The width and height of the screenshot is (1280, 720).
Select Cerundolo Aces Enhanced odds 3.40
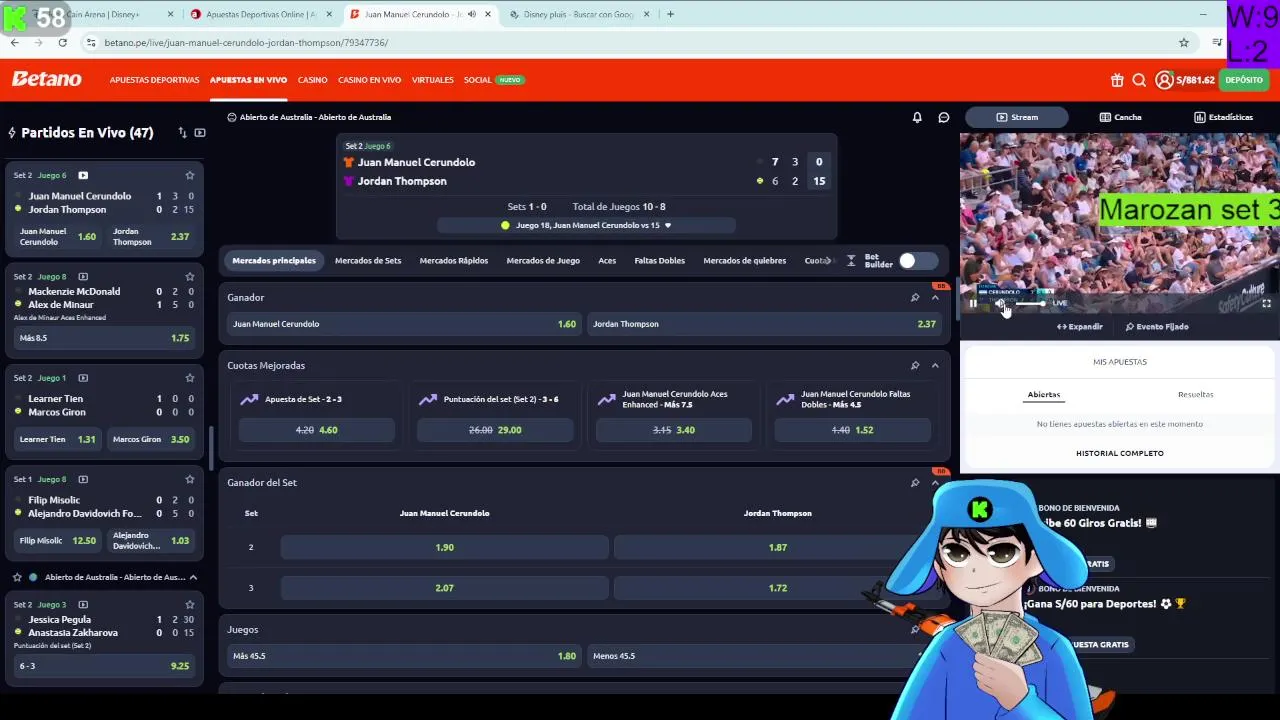click(x=674, y=430)
